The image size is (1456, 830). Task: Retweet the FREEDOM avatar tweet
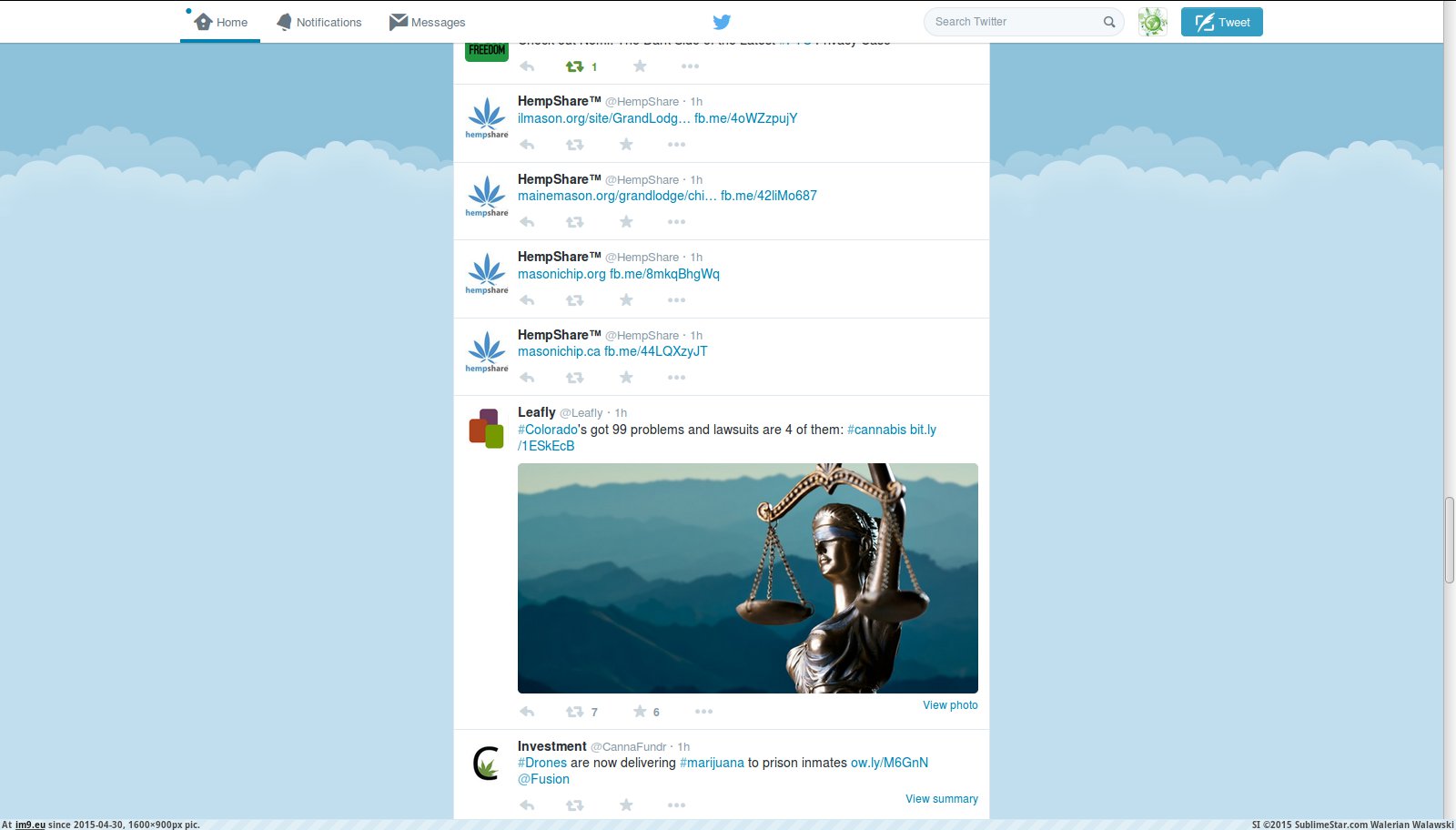tap(575, 66)
